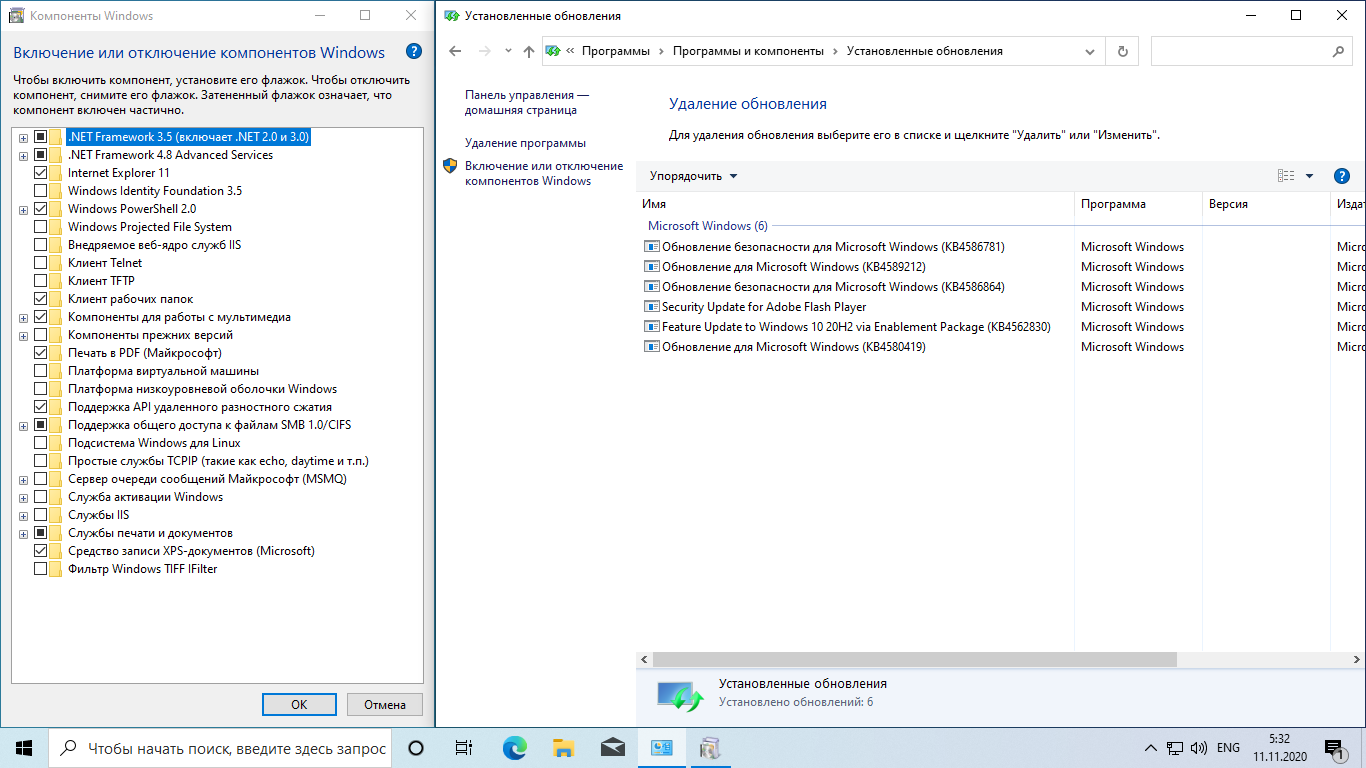The width and height of the screenshot is (1366, 768).
Task: Click shield icon beside Включение или отключение компонентов
Action: (x=450, y=166)
